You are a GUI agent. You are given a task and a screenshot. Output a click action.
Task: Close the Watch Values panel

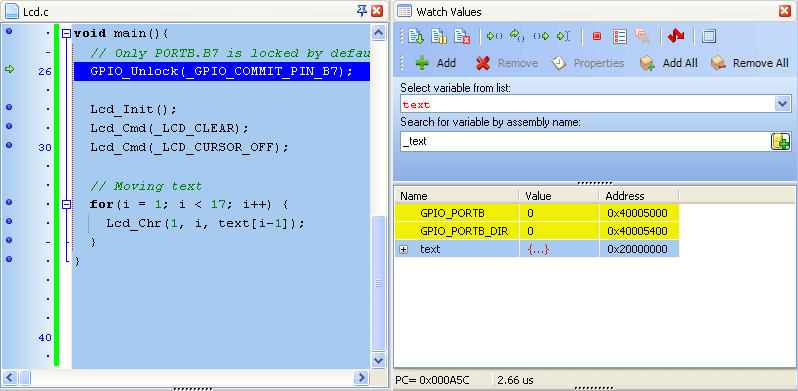[785, 11]
